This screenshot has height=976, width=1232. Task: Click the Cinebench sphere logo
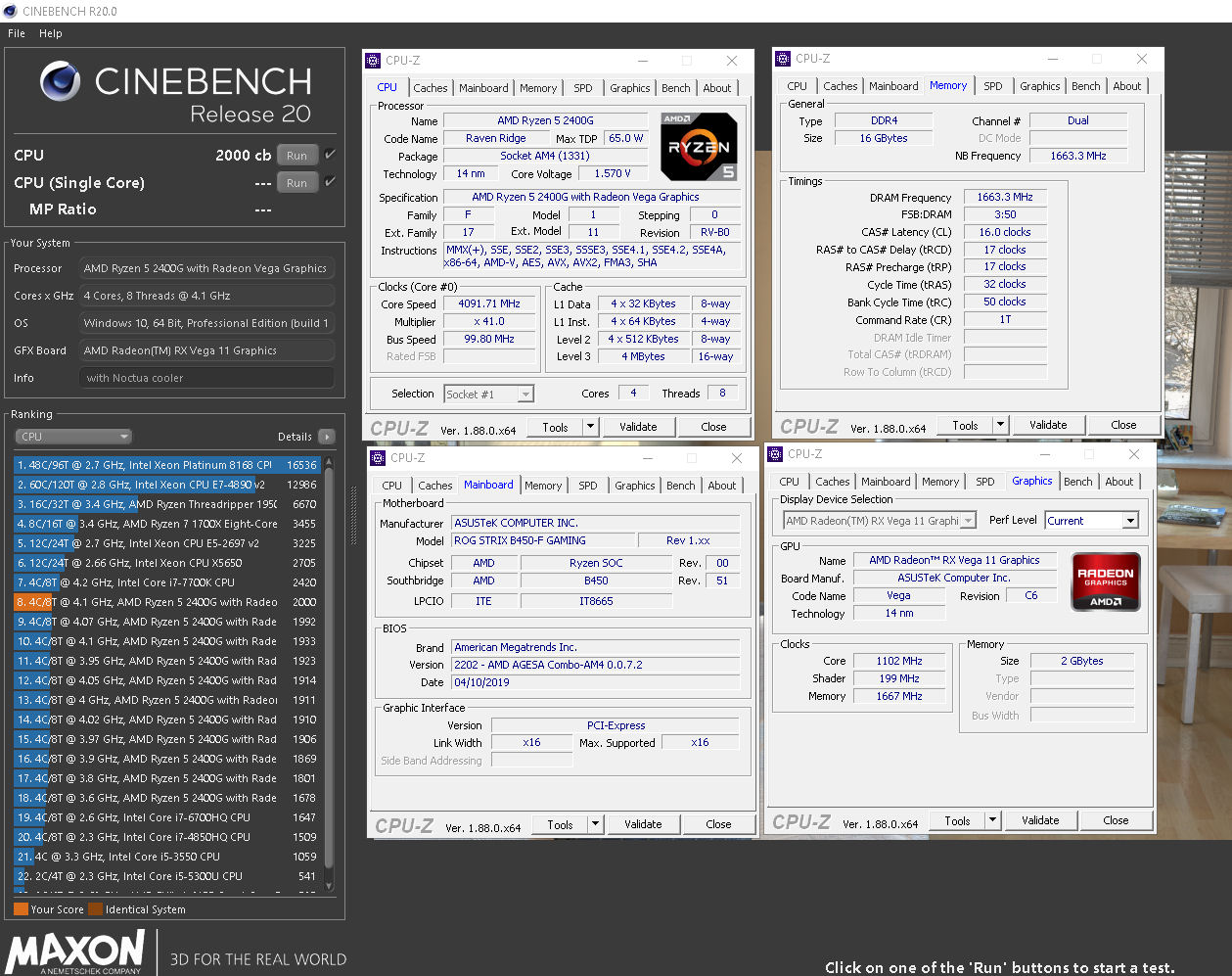(x=61, y=81)
